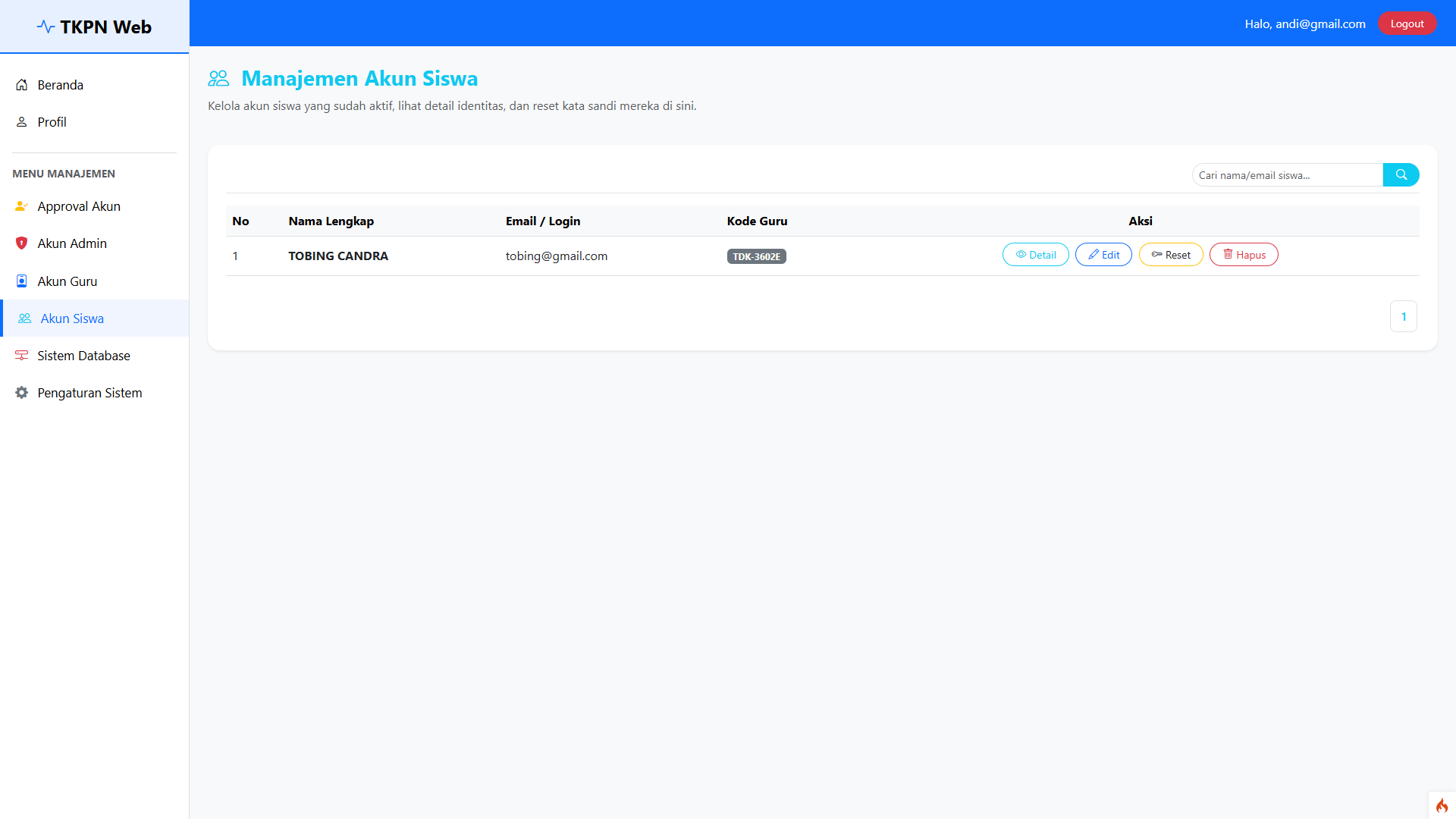The height and width of the screenshot is (819, 1456).
Task: Open the Approval Akun menu
Action: pyautogui.click(x=79, y=206)
